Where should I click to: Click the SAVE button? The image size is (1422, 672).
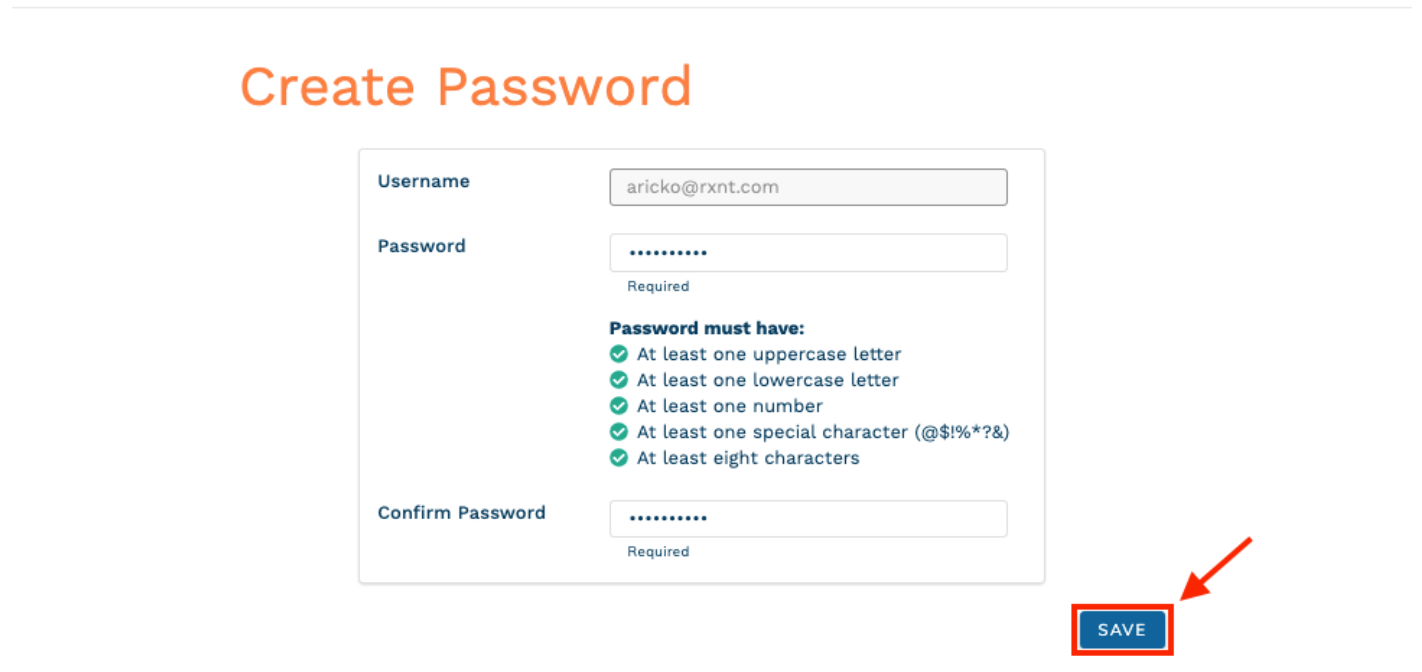1121,630
